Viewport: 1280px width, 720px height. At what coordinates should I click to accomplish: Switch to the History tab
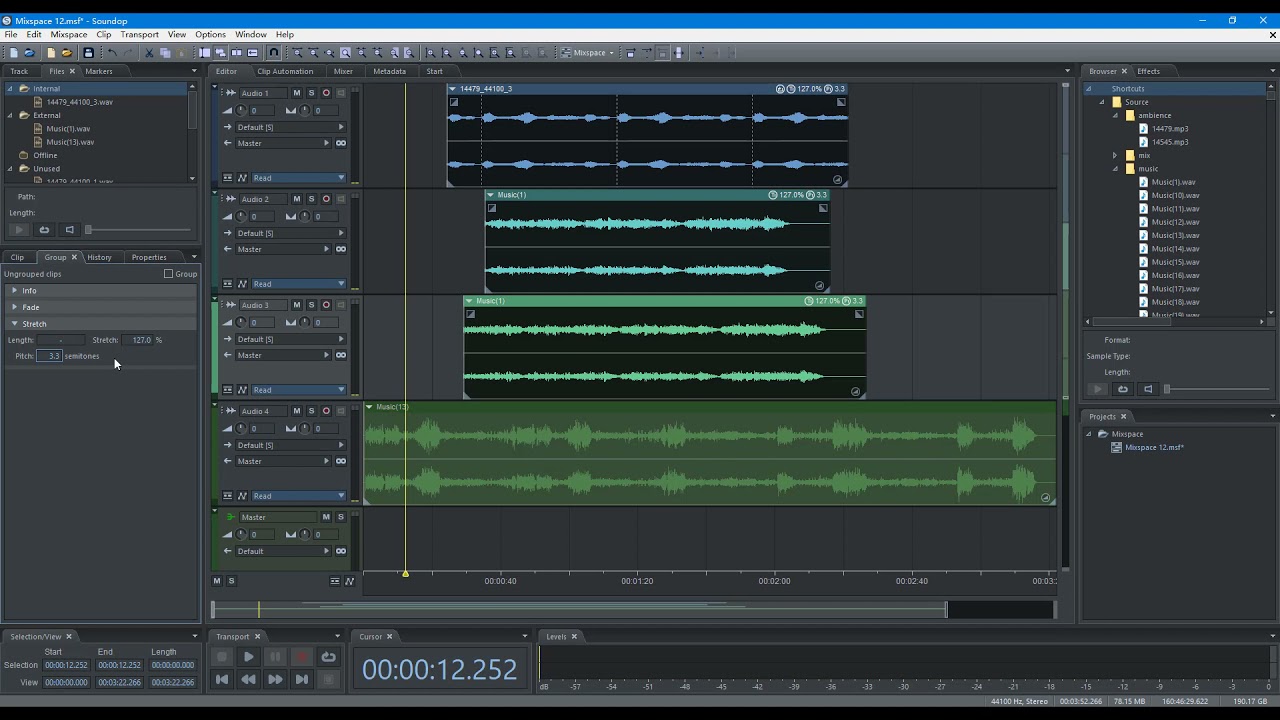coord(99,257)
